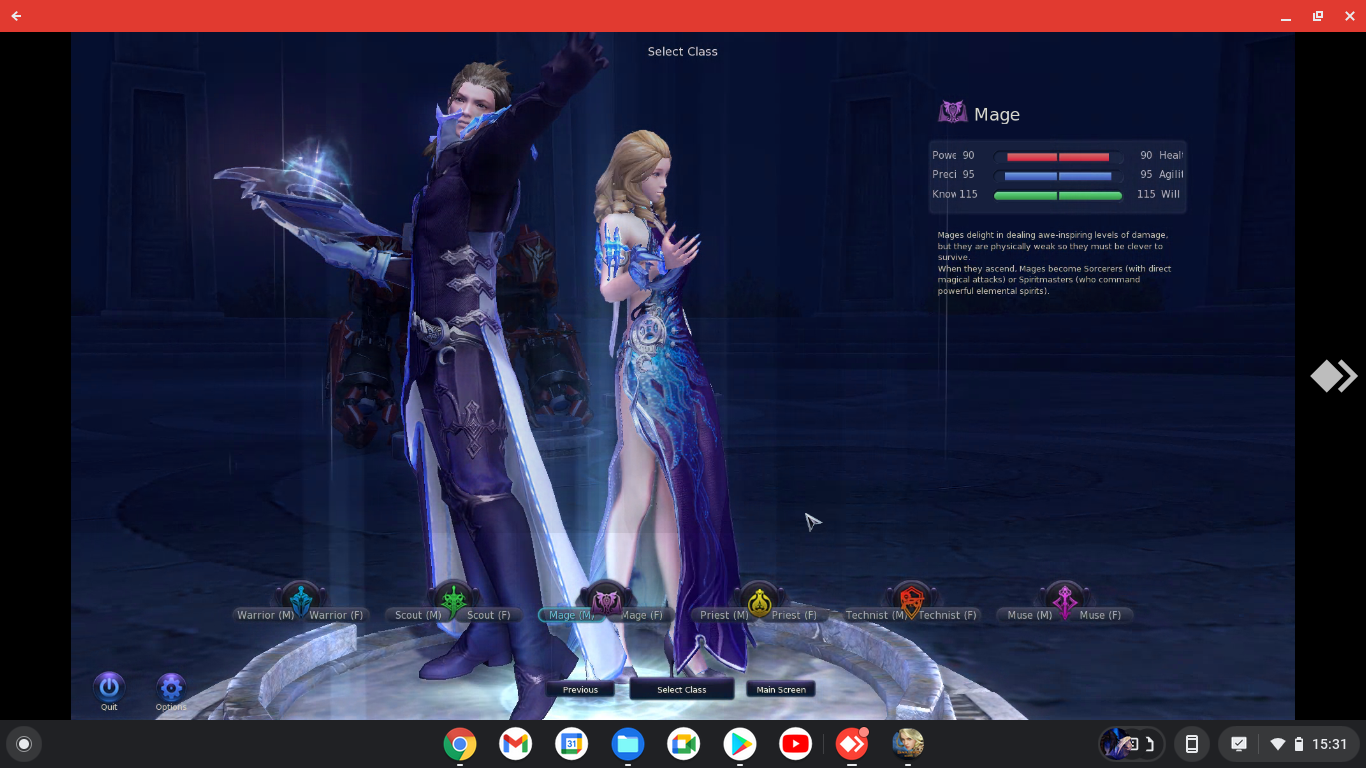Click the Warrior class emblem icon

(x=301, y=601)
